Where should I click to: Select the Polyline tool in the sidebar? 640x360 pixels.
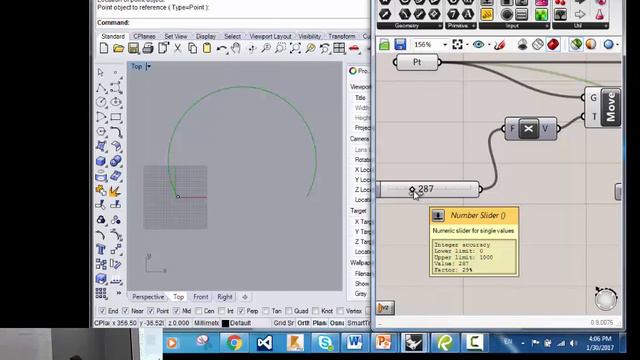coord(101,87)
